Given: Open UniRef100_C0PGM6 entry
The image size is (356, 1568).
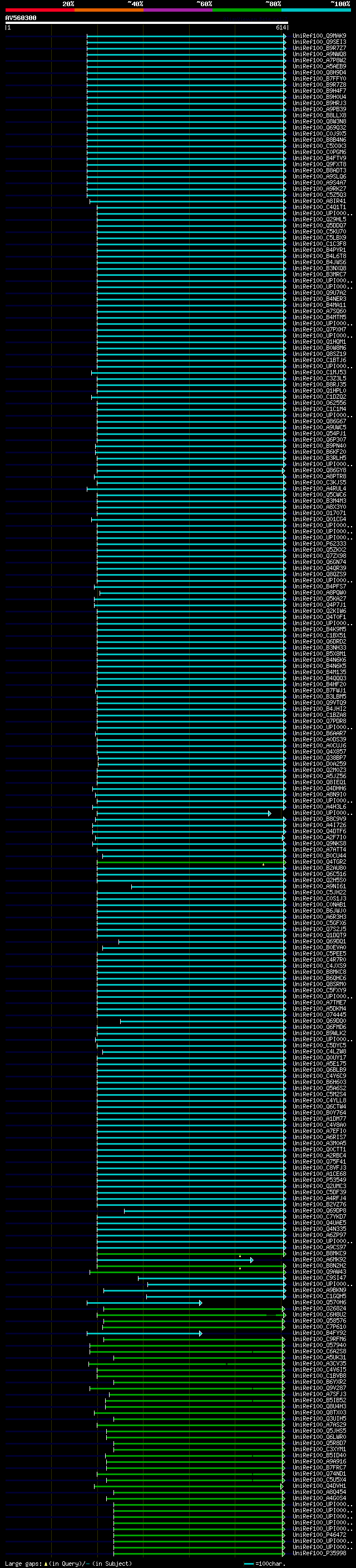Looking at the screenshot, I should pyautogui.click(x=319, y=152).
